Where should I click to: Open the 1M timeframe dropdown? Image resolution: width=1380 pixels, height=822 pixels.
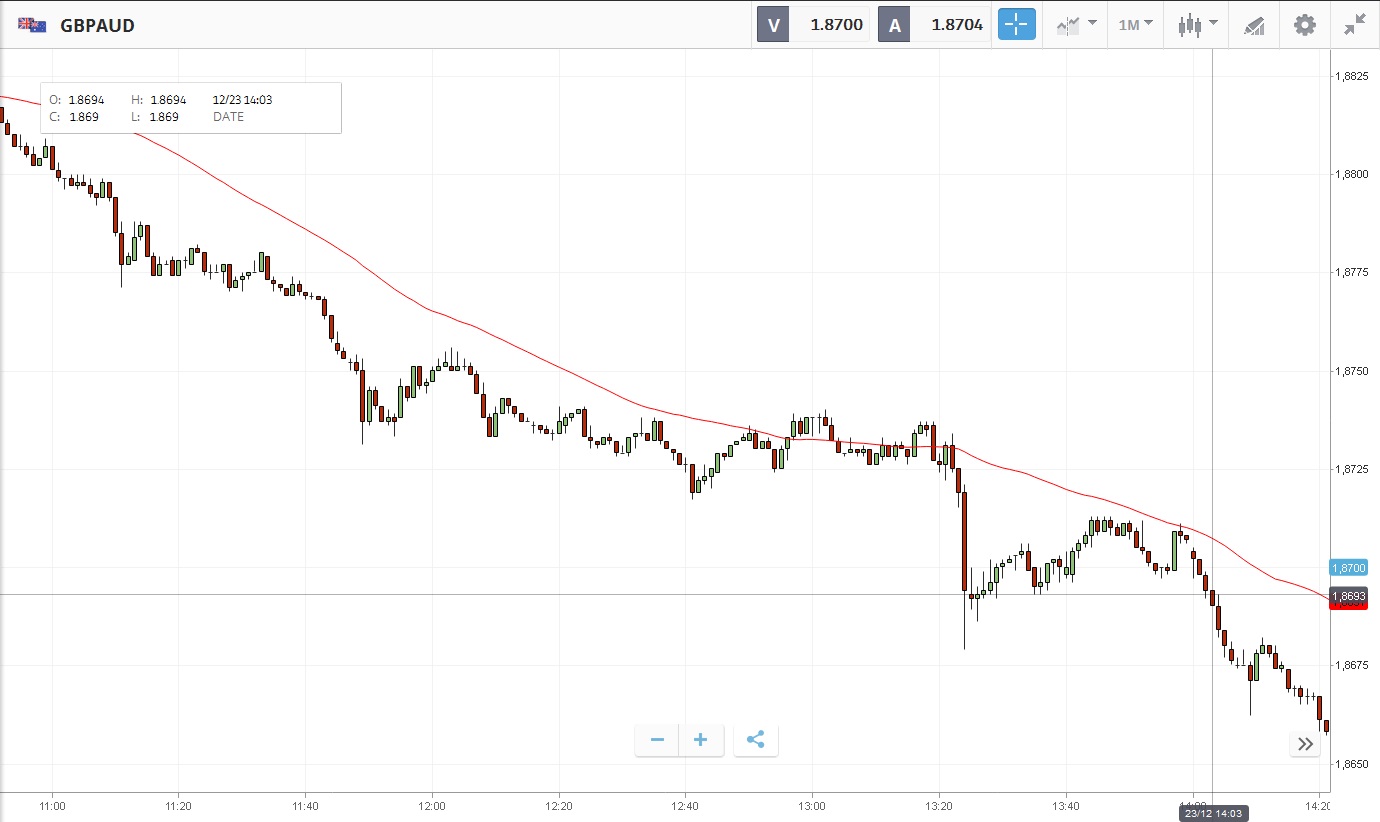[1135, 25]
